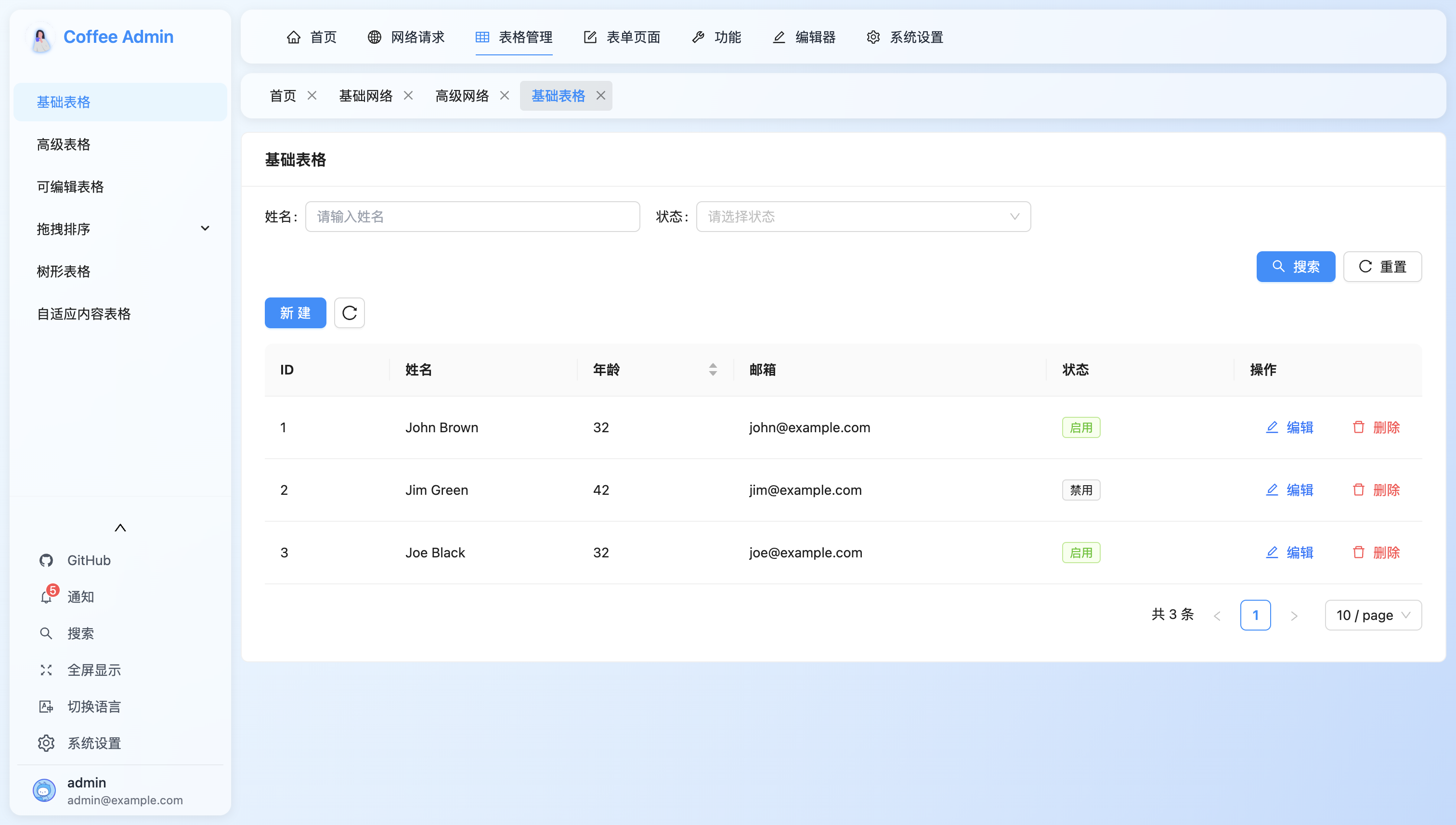
Task: Open GitHub link icon in sidebar
Action: (x=46, y=560)
